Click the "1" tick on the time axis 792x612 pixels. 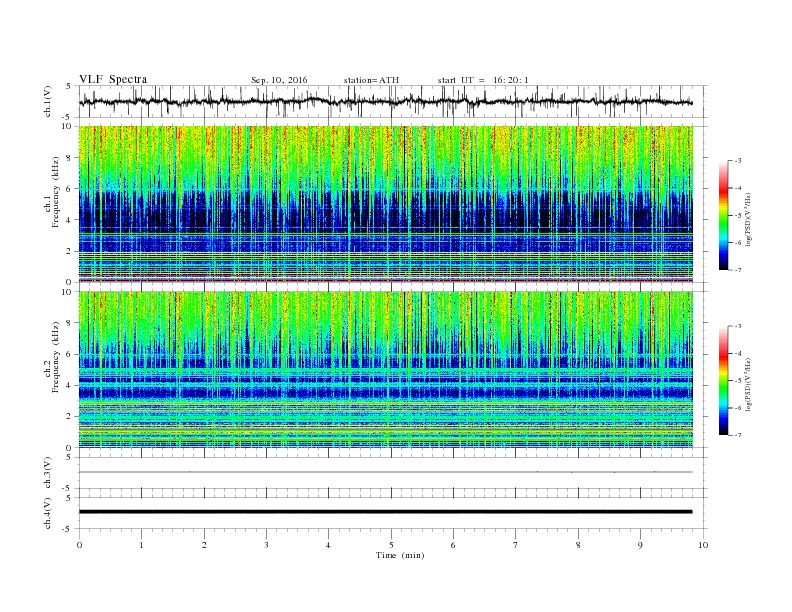141,545
